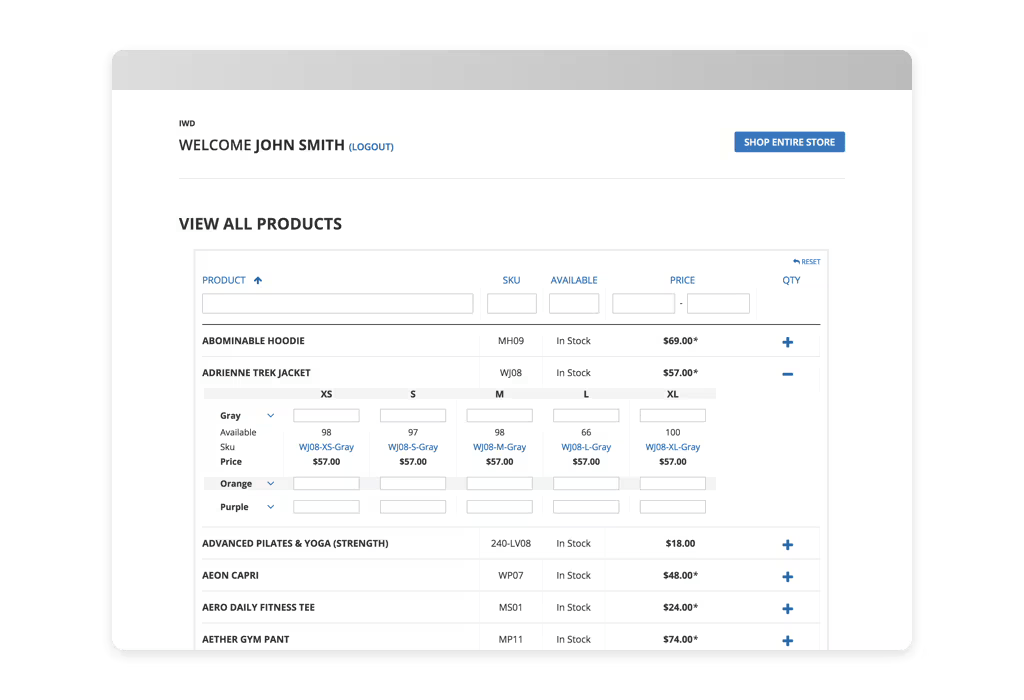
Task: Sort by the Price column header
Action: tap(682, 281)
